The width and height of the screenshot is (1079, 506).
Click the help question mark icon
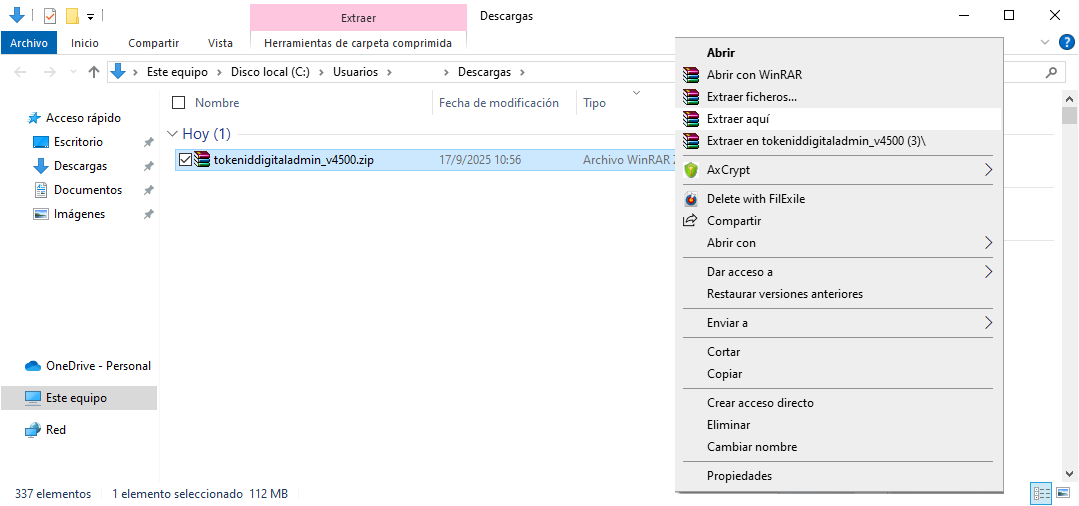[x=1066, y=42]
